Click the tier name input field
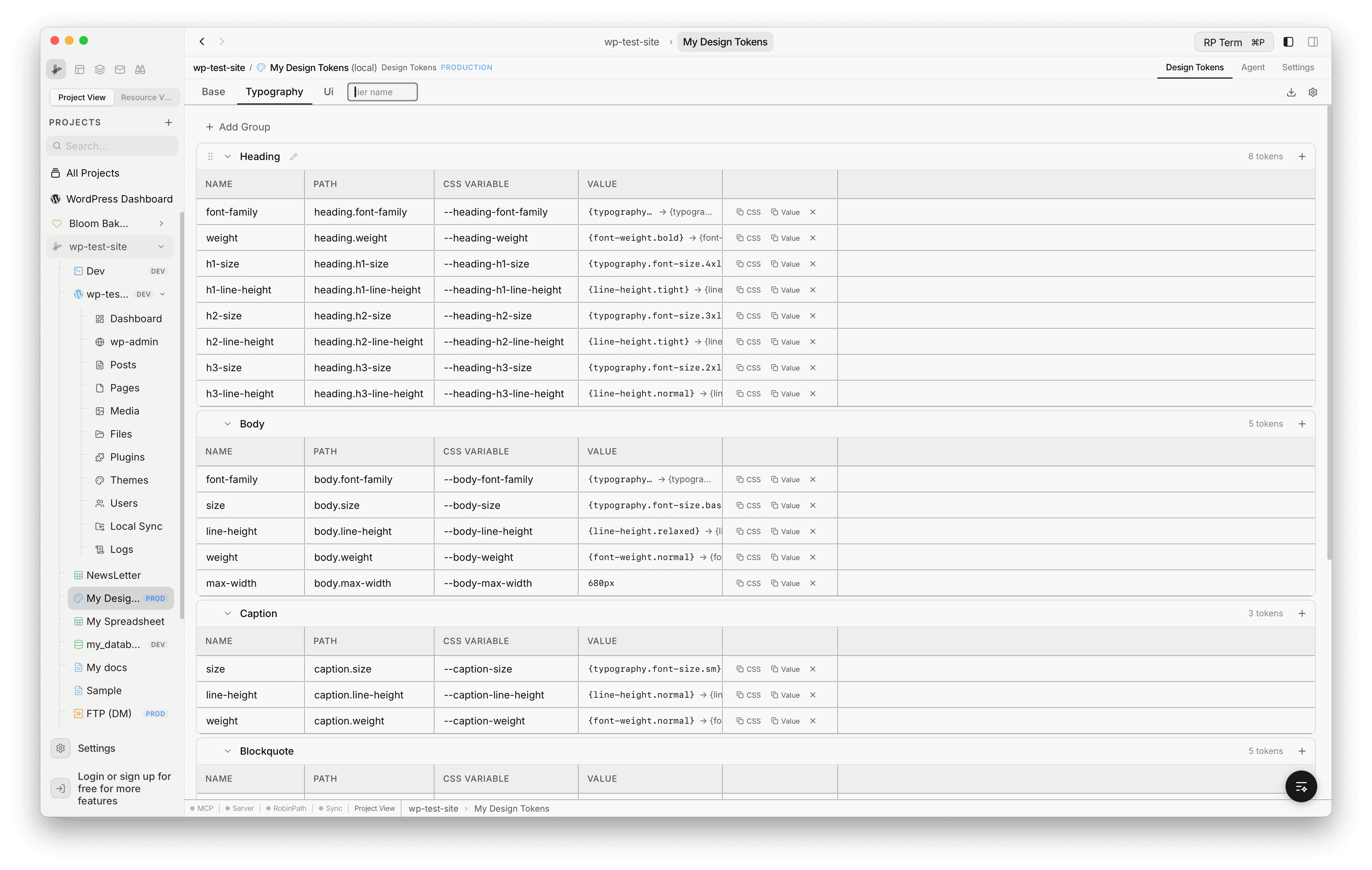The image size is (1372, 870). tap(382, 92)
